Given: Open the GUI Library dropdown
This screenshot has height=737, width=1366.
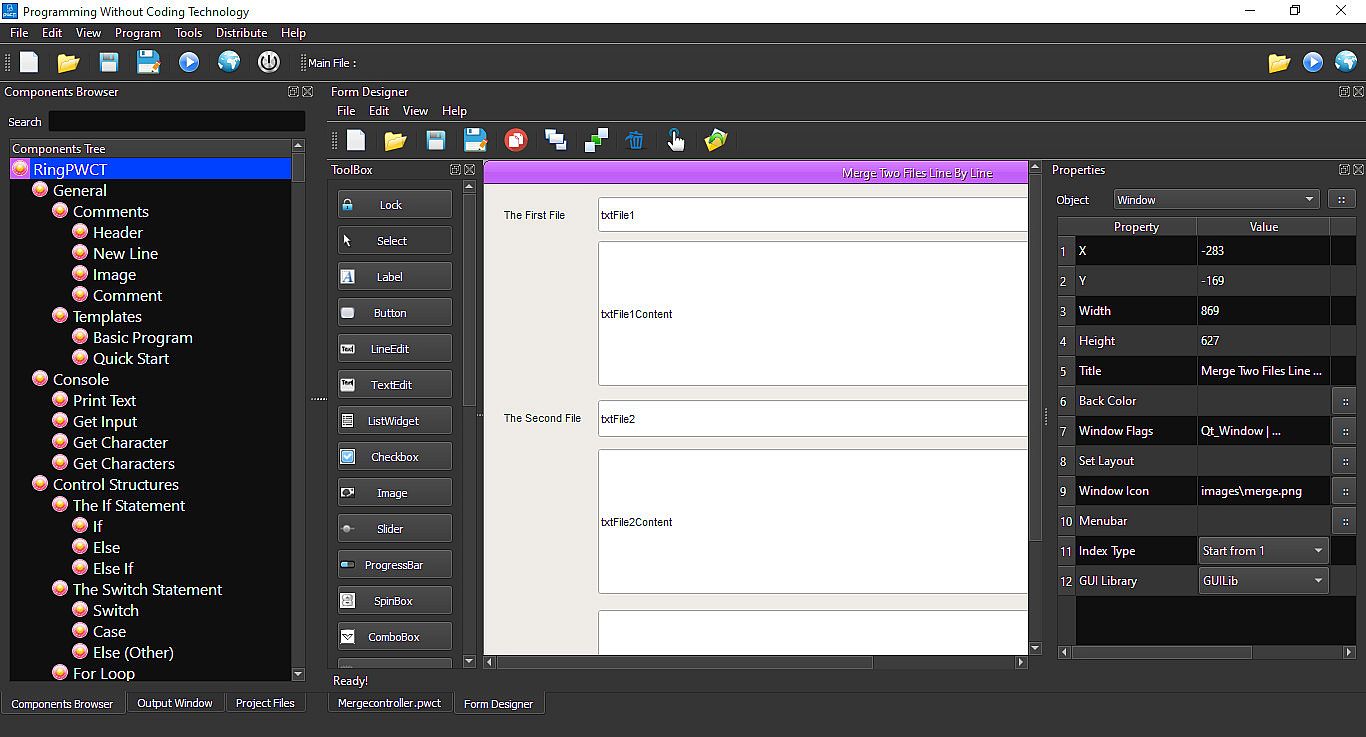Looking at the screenshot, I should [x=1263, y=581].
